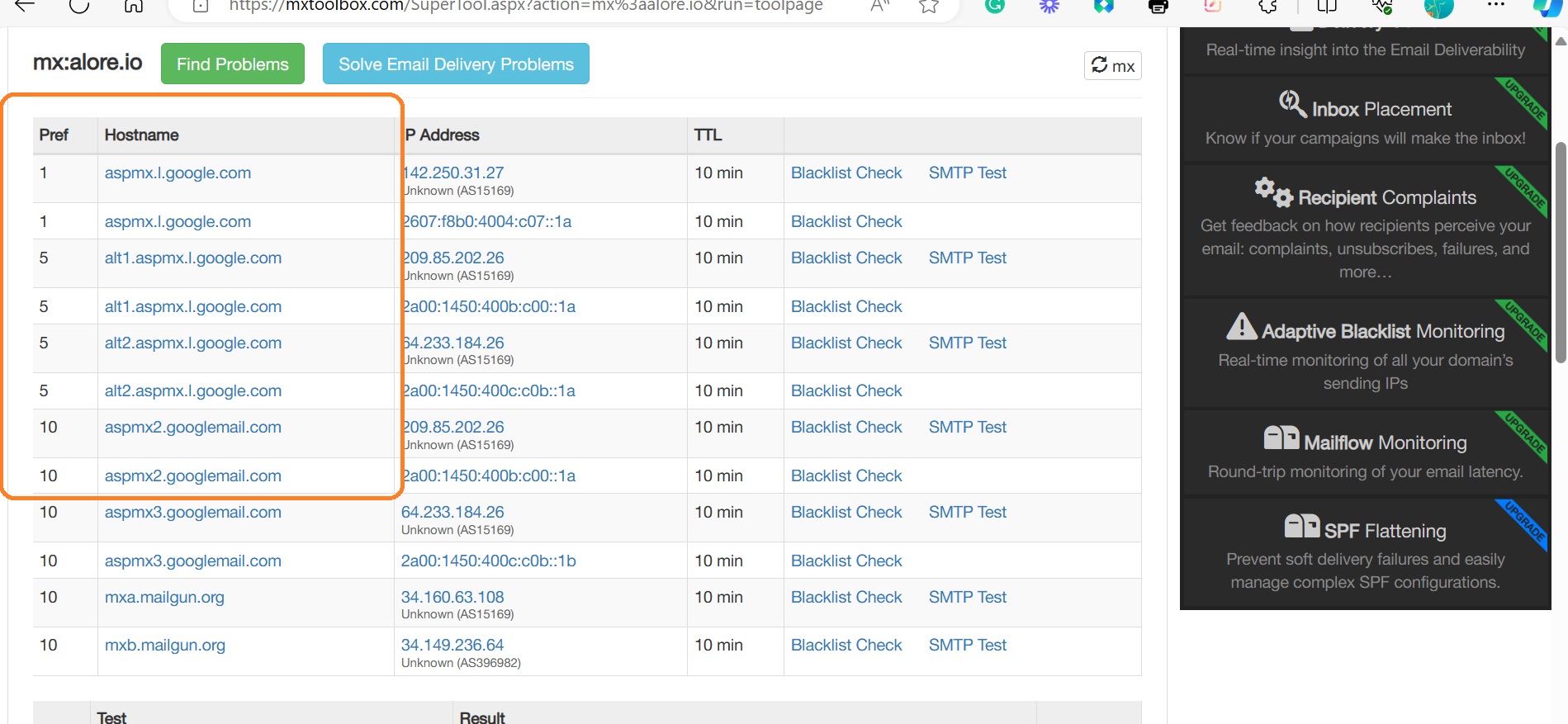Screen dimensions: 1568x724
Task: Open IP address 34.160.63.108
Action: click(x=452, y=597)
